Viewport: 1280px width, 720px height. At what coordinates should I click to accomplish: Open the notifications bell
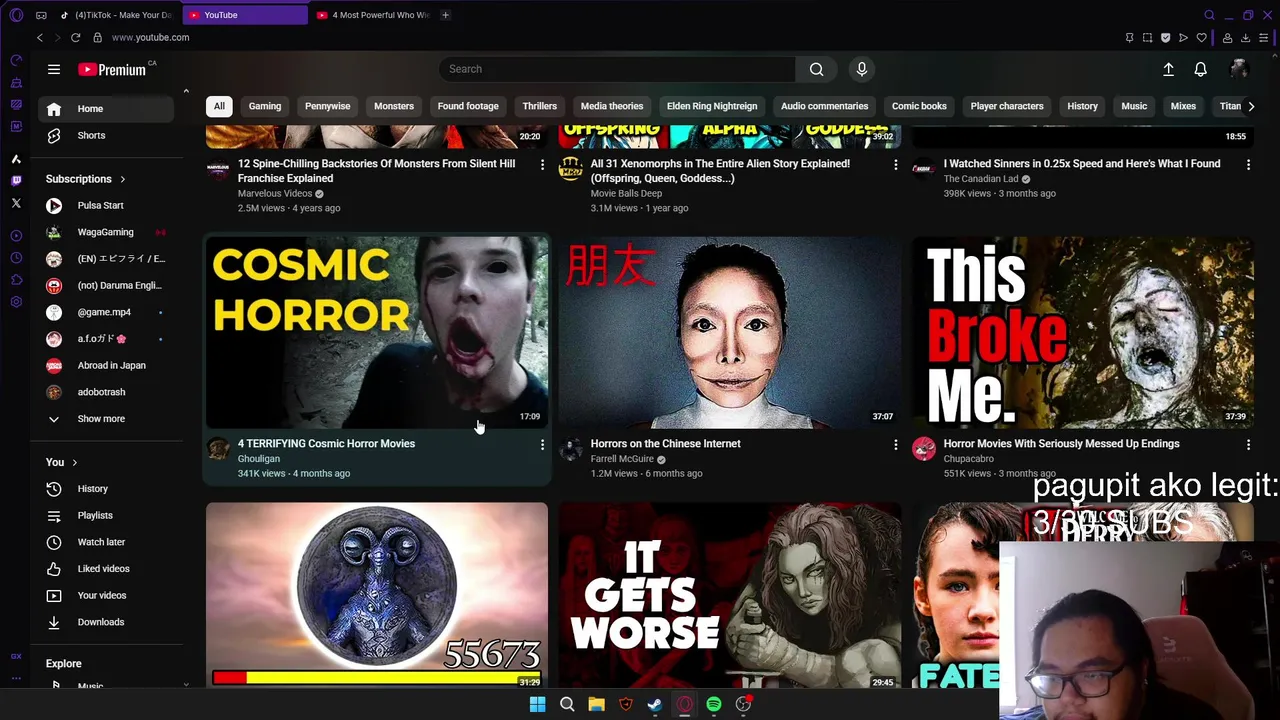1200,69
